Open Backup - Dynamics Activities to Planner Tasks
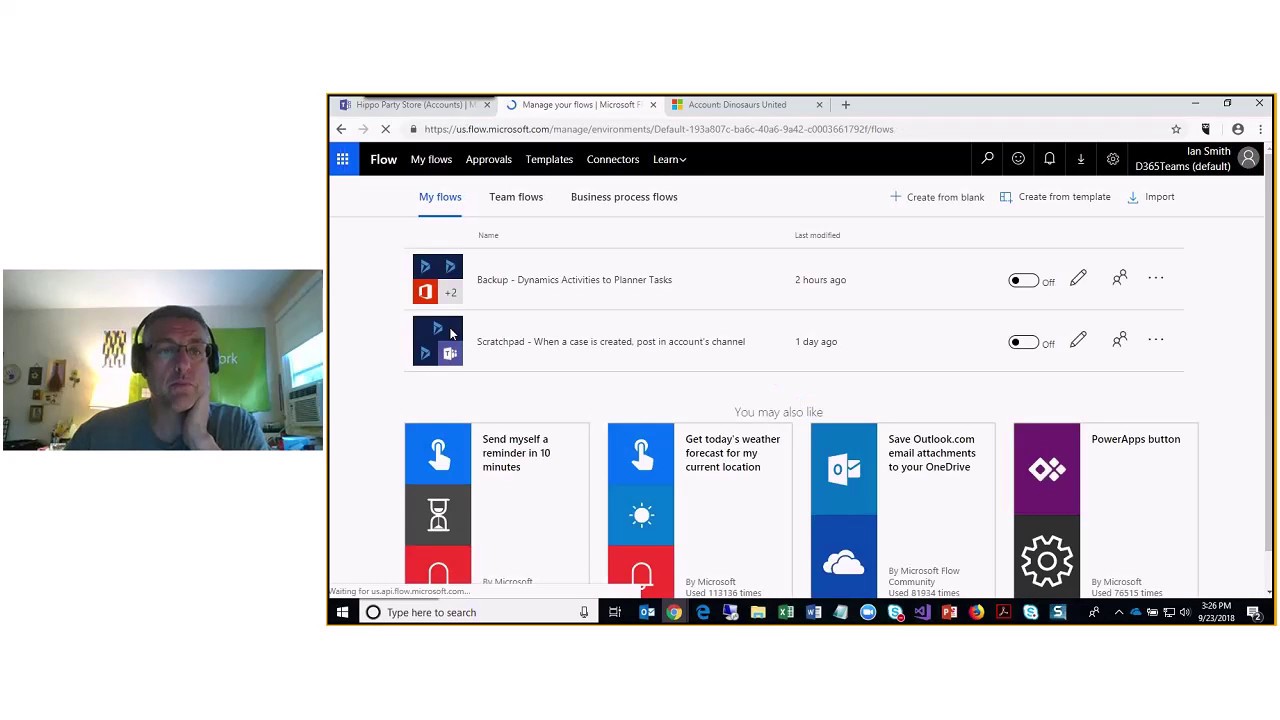Screen dimensions: 1280x720 574,280
